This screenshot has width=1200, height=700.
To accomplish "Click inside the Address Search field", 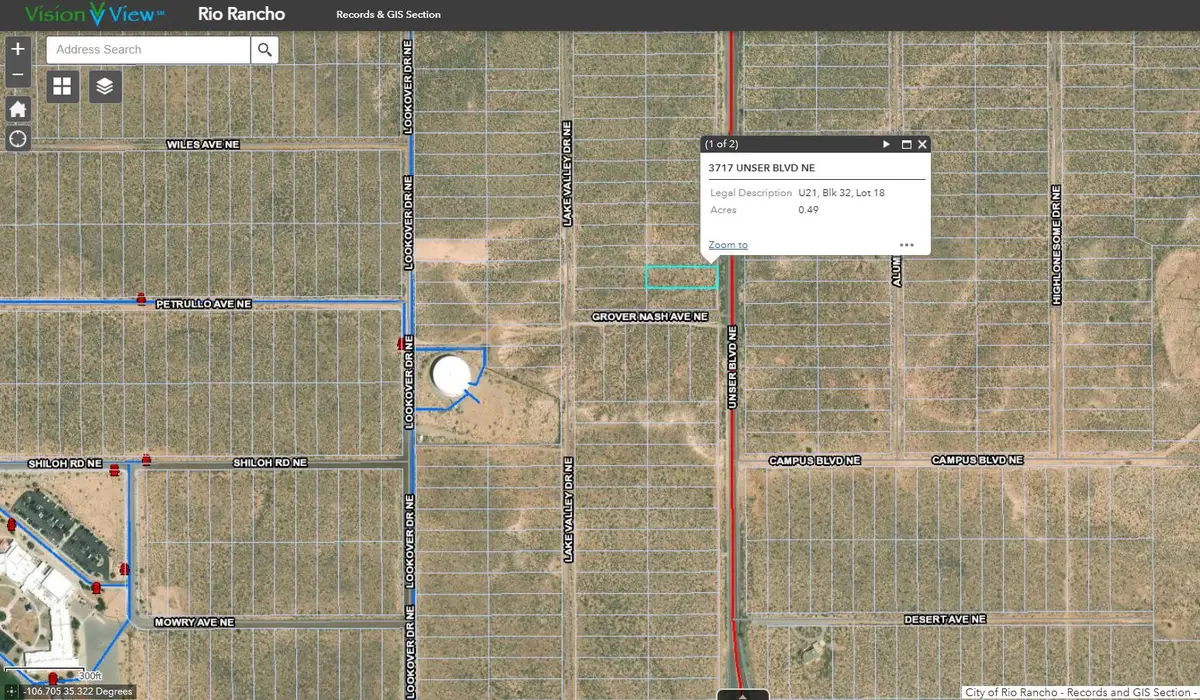I will coord(147,49).
